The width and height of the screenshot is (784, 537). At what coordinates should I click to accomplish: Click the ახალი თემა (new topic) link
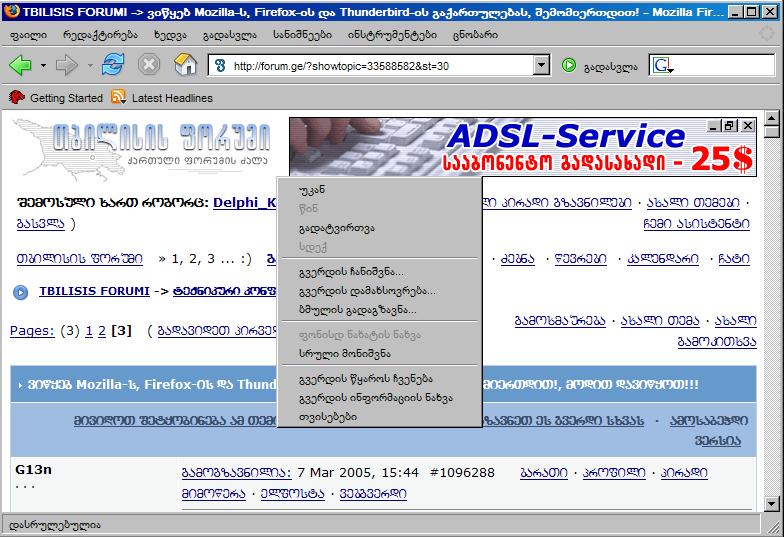point(660,320)
